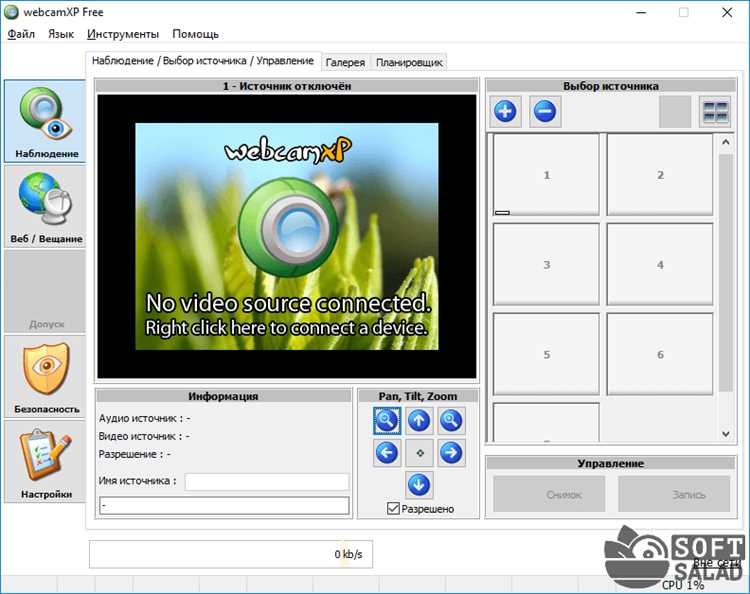The width and height of the screenshot is (750, 594).
Task: Pan camera left with the left arrow
Action: [386, 453]
